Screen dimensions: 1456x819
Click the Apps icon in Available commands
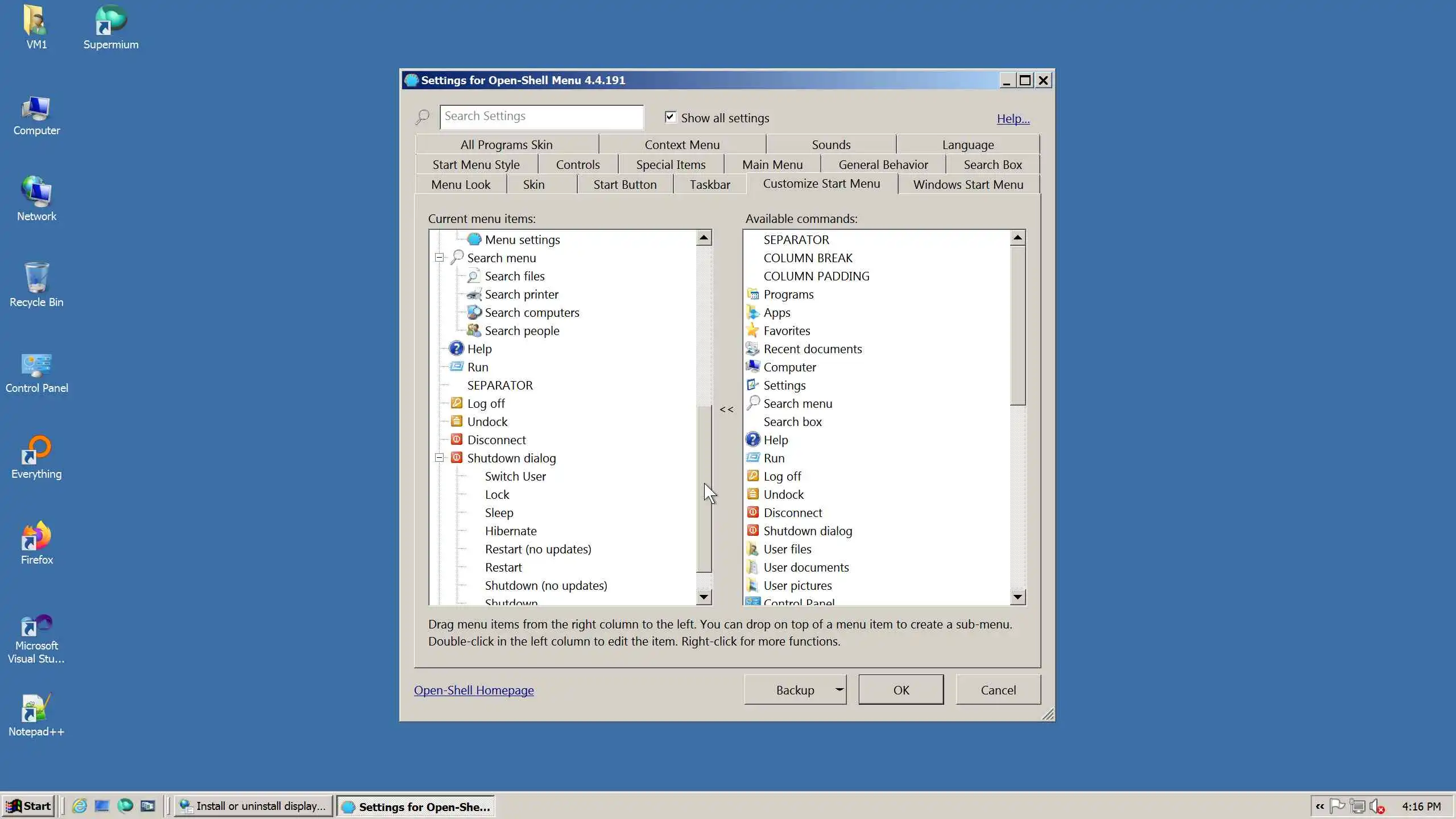752,312
